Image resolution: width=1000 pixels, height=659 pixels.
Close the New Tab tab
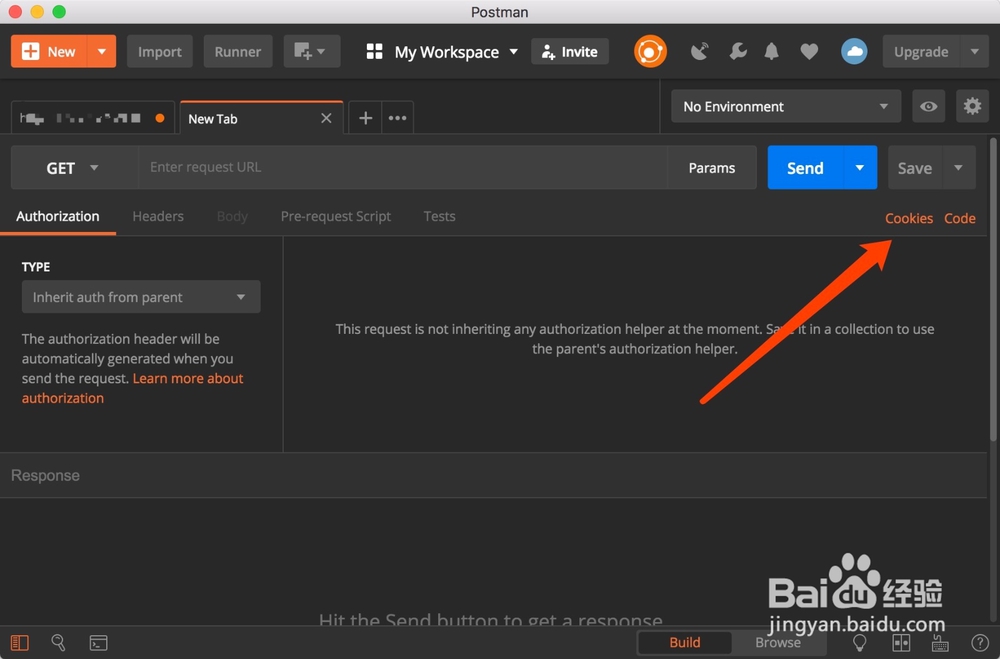coord(326,118)
